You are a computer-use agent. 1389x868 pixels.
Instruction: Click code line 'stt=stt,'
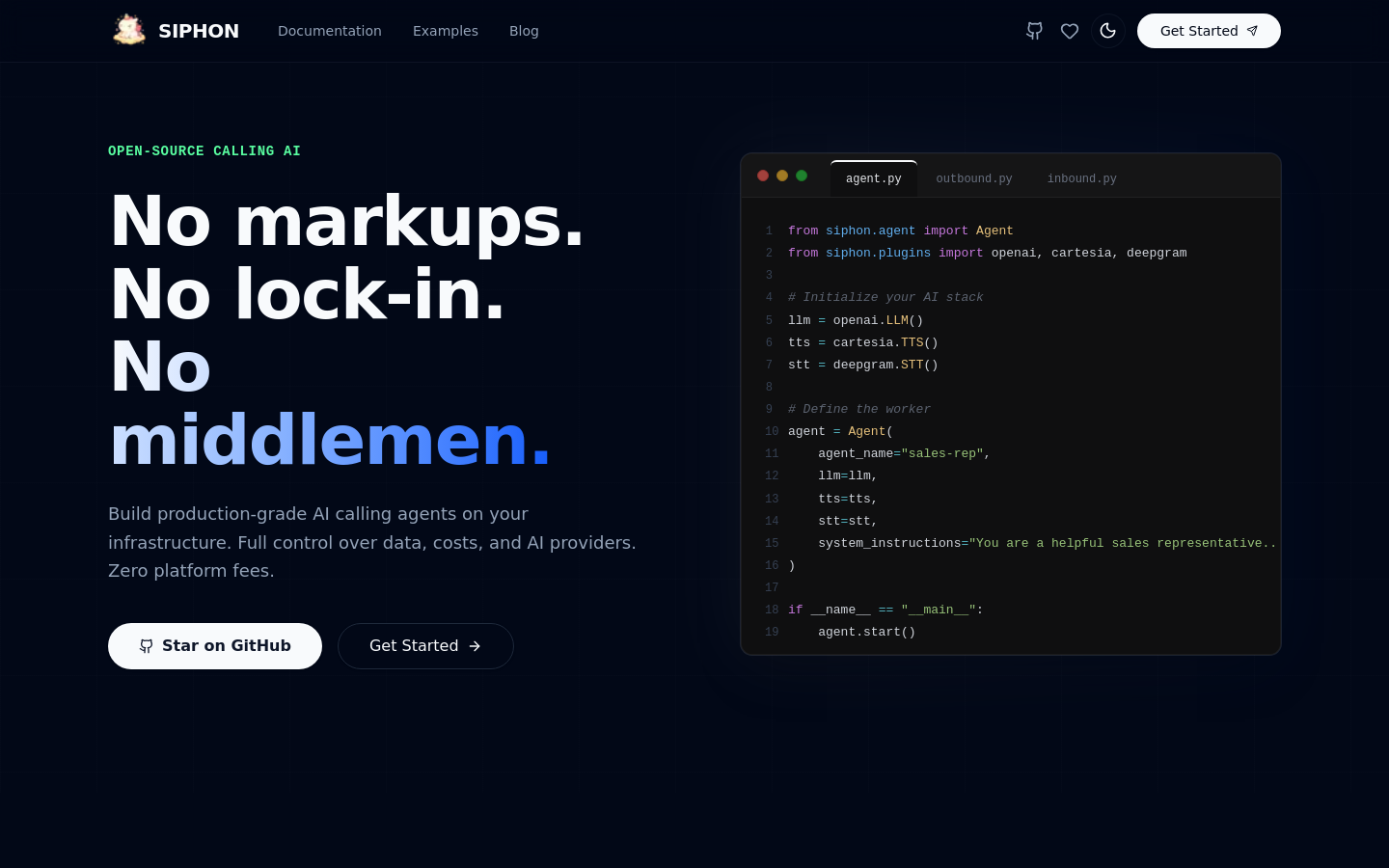(848, 521)
